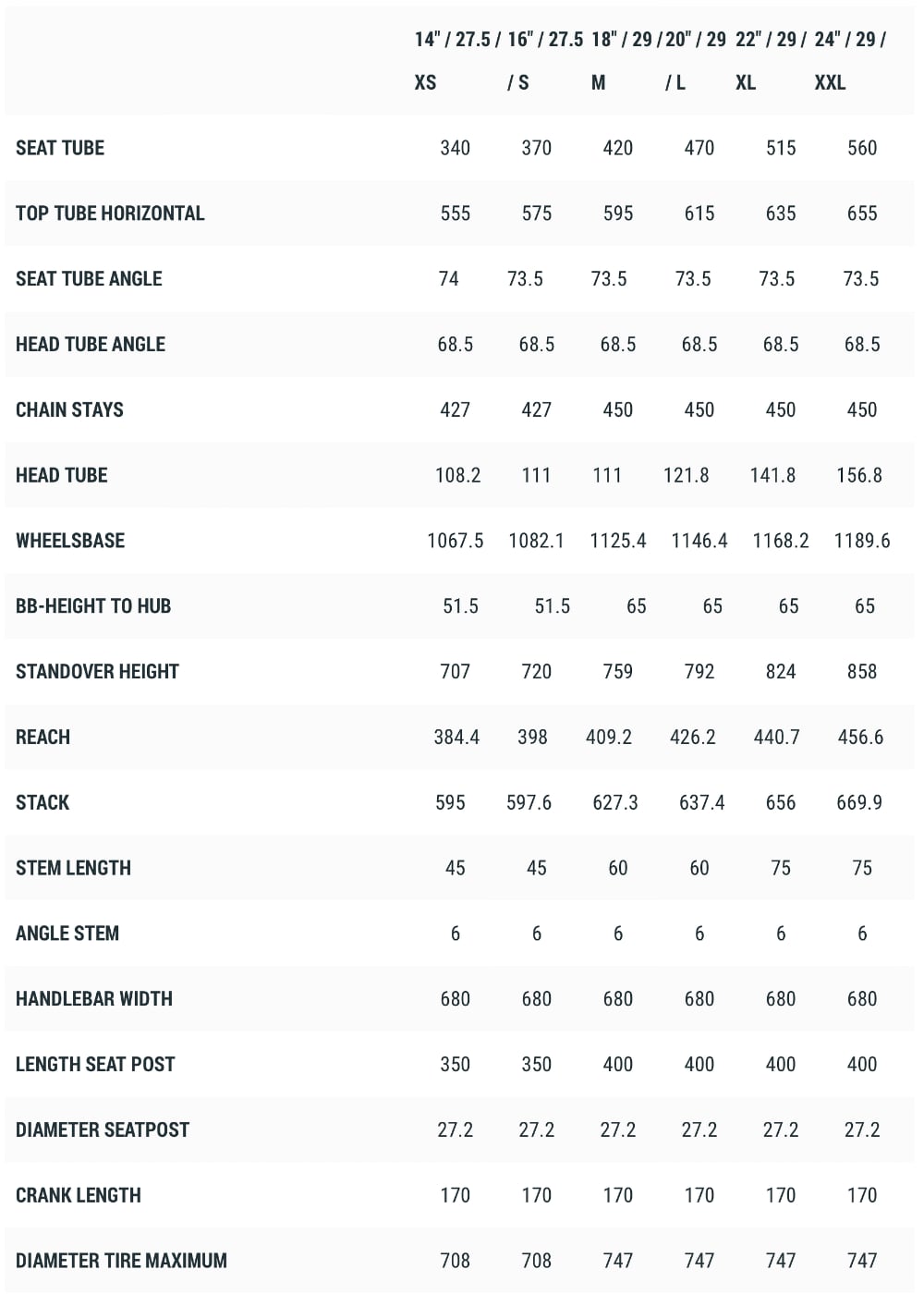This screenshot has width=924, height=1306.
Task: Click the LENGTH SEAT POST label
Action: [95, 1065]
